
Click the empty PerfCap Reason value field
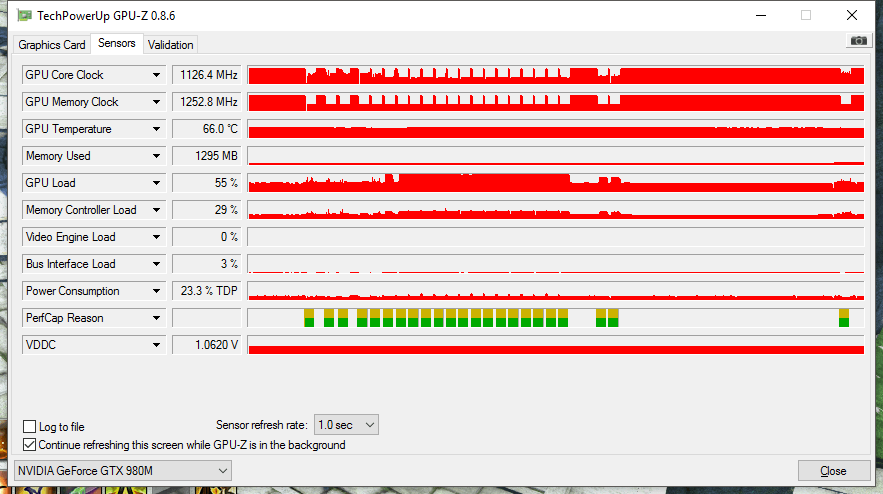(x=207, y=318)
